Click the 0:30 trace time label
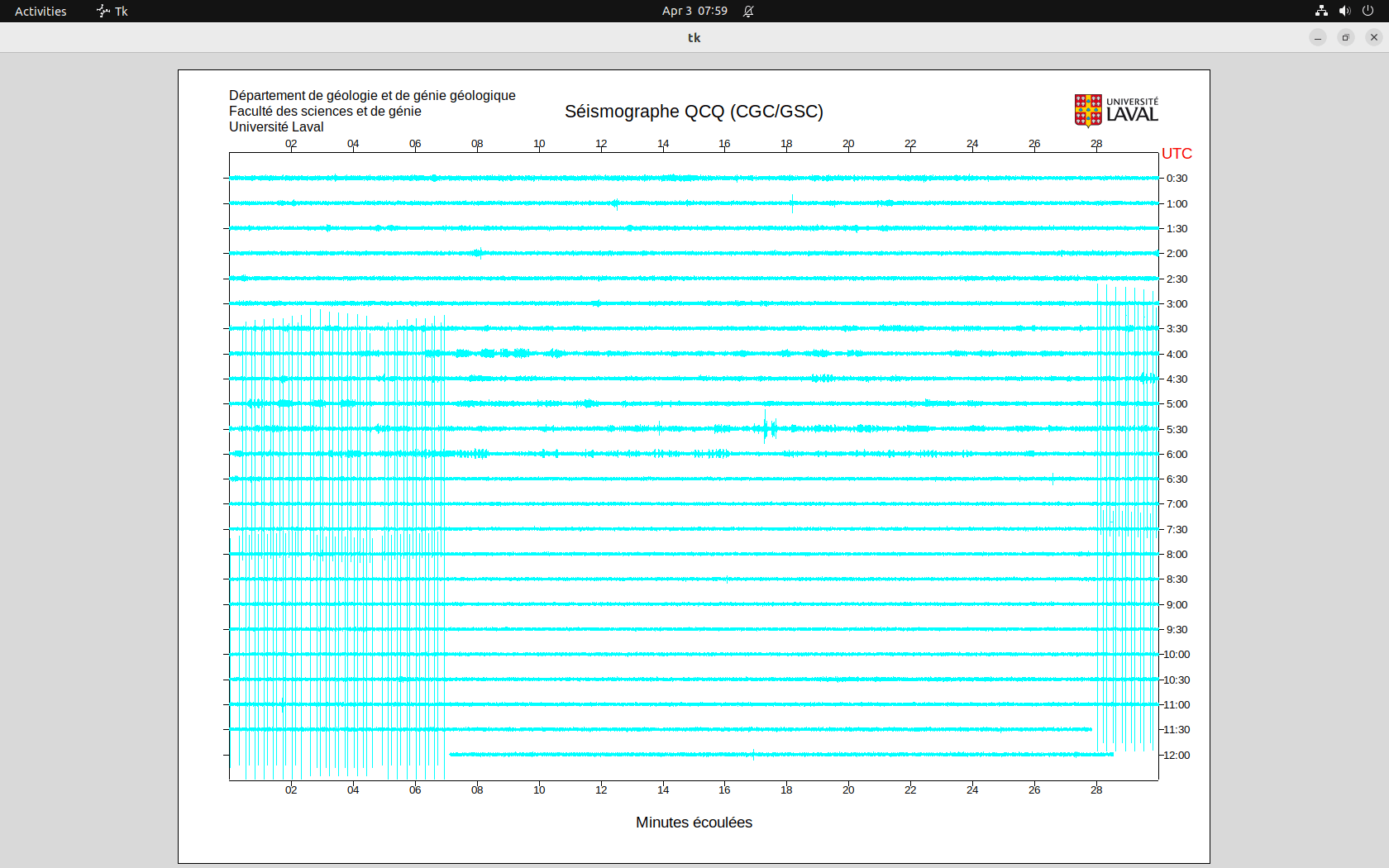This screenshot has height=868, width=1389. [1177, 179]
